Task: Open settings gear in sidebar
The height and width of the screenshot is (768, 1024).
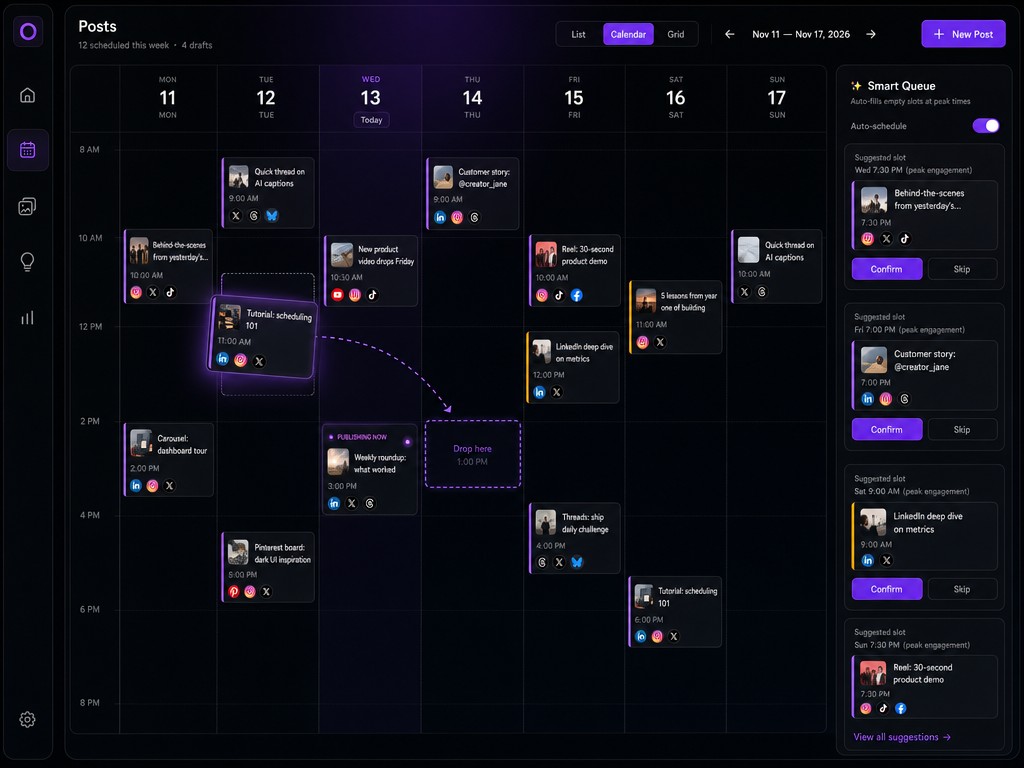Action: coord(27,719)
